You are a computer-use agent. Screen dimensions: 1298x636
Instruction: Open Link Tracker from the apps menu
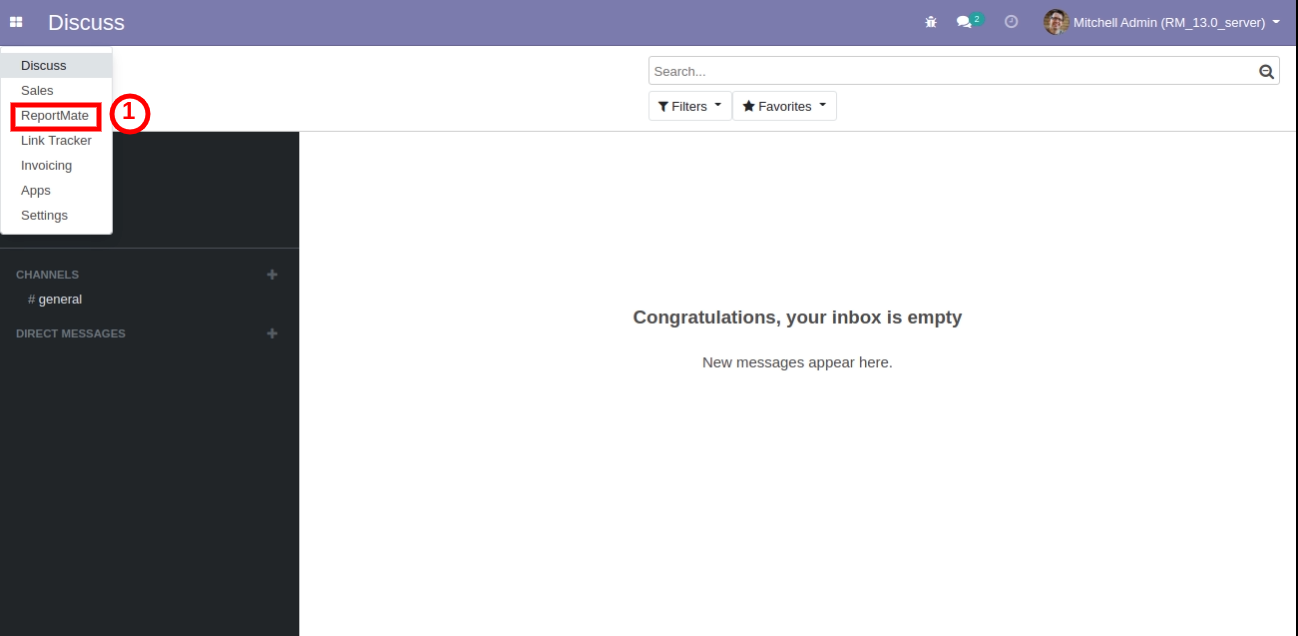coord(56,141)
